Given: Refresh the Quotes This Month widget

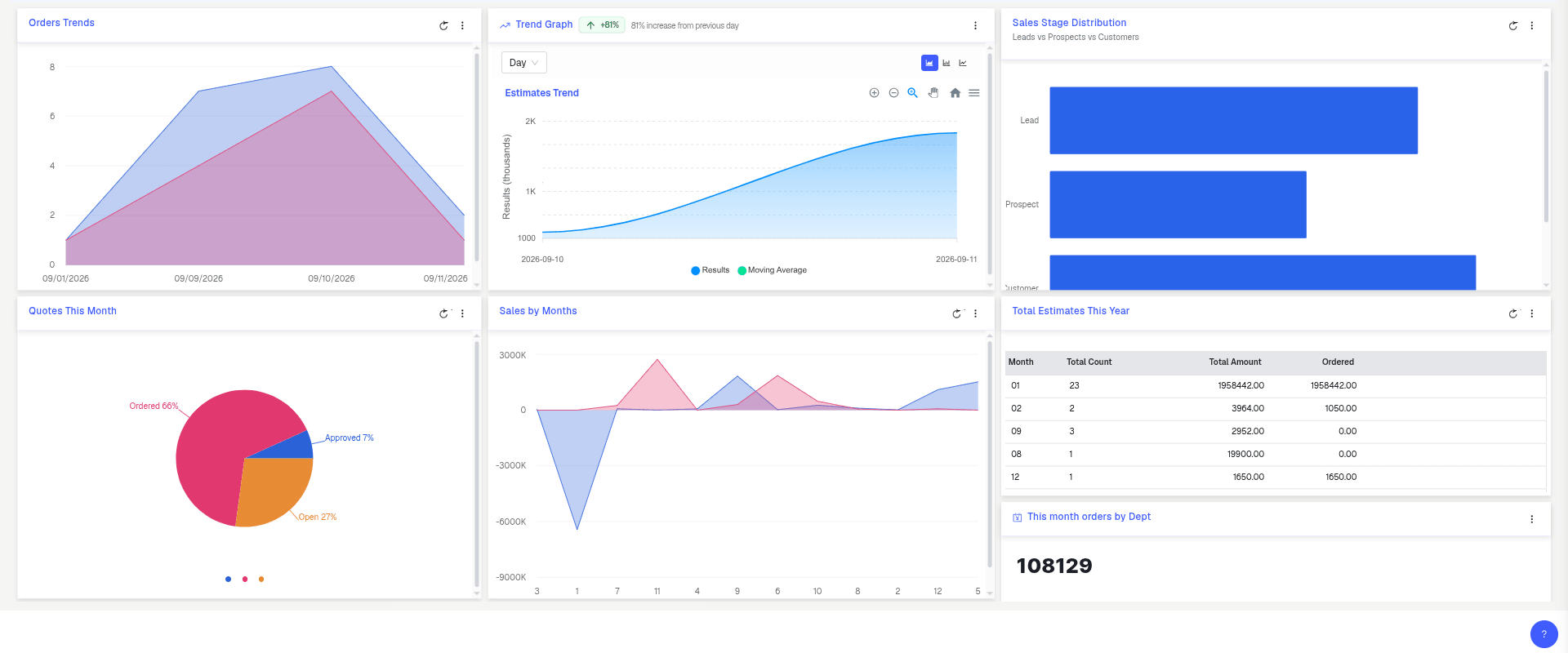Looking at the screenshot, I should 443,313.
